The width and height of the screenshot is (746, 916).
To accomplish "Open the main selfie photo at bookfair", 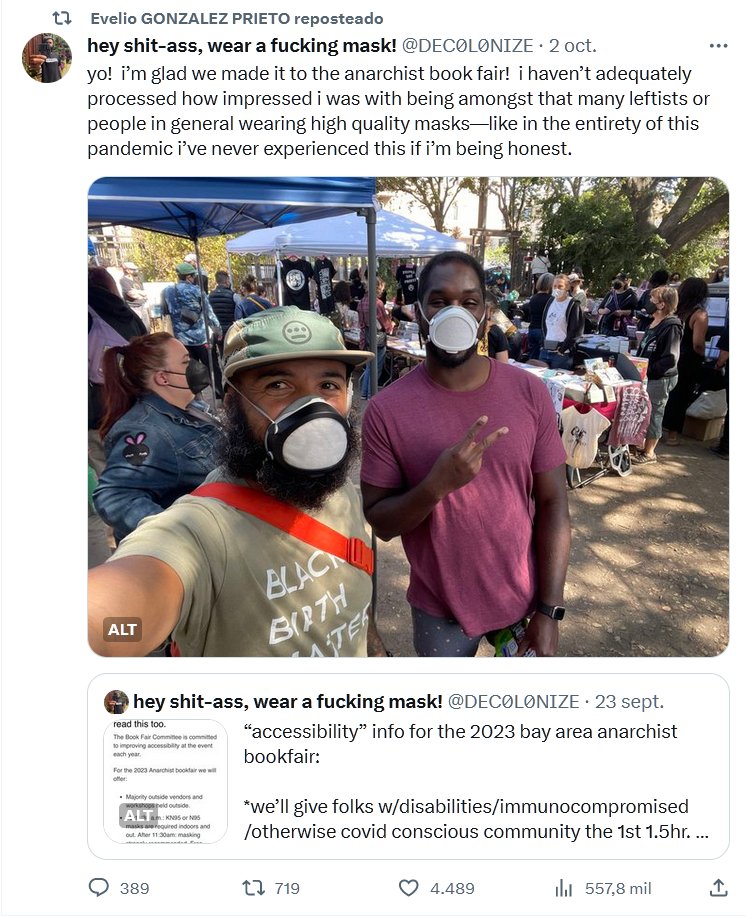I will coord(408,417).
